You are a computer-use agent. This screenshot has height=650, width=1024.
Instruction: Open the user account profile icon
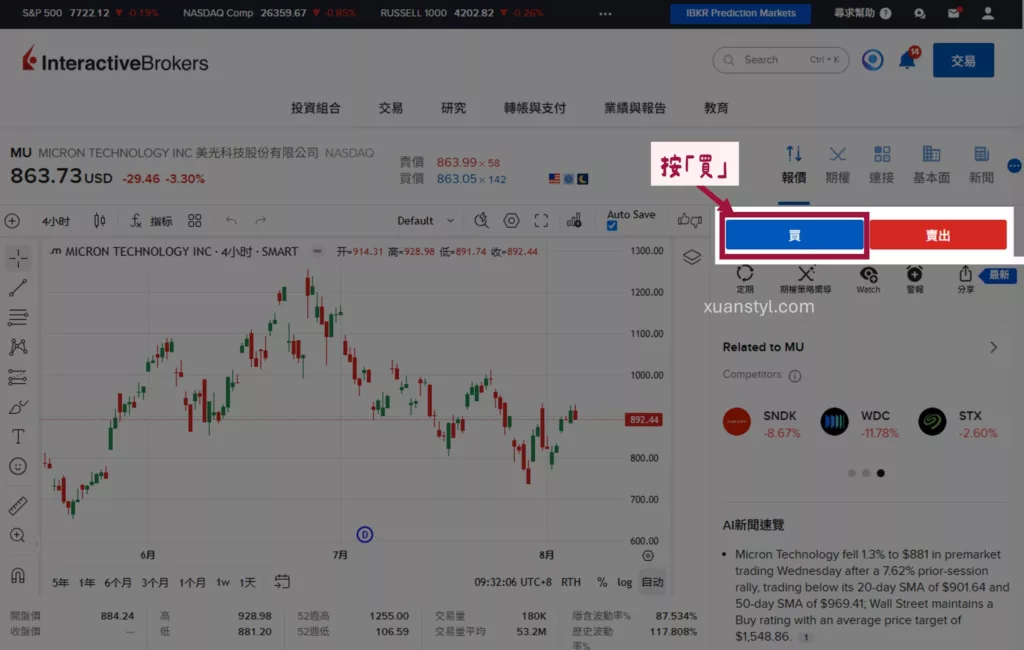[988, 12]
